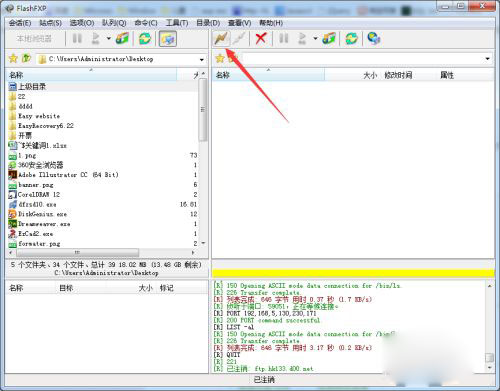The height and width of the screenshot is (391, 500).
Task: Open the 工具(T) menu
Action: click(x=177, y=23)
